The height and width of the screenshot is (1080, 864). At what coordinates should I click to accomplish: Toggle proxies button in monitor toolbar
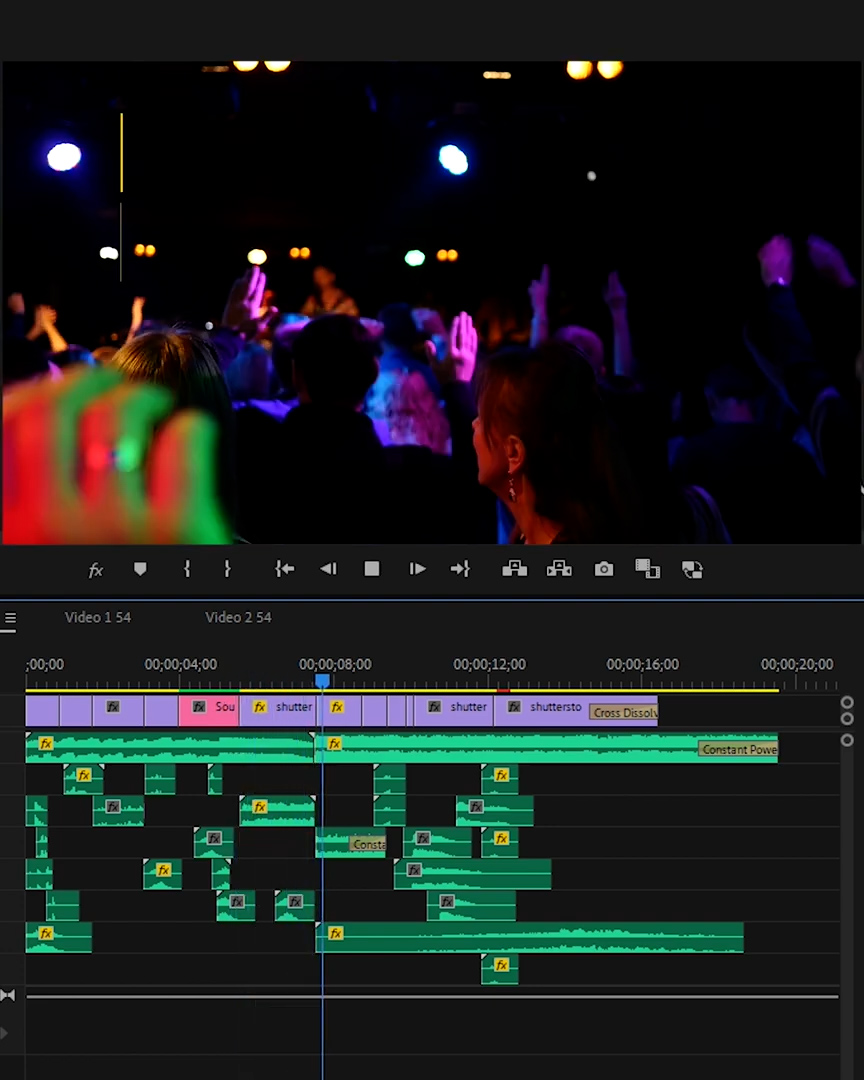click(692, 569)
